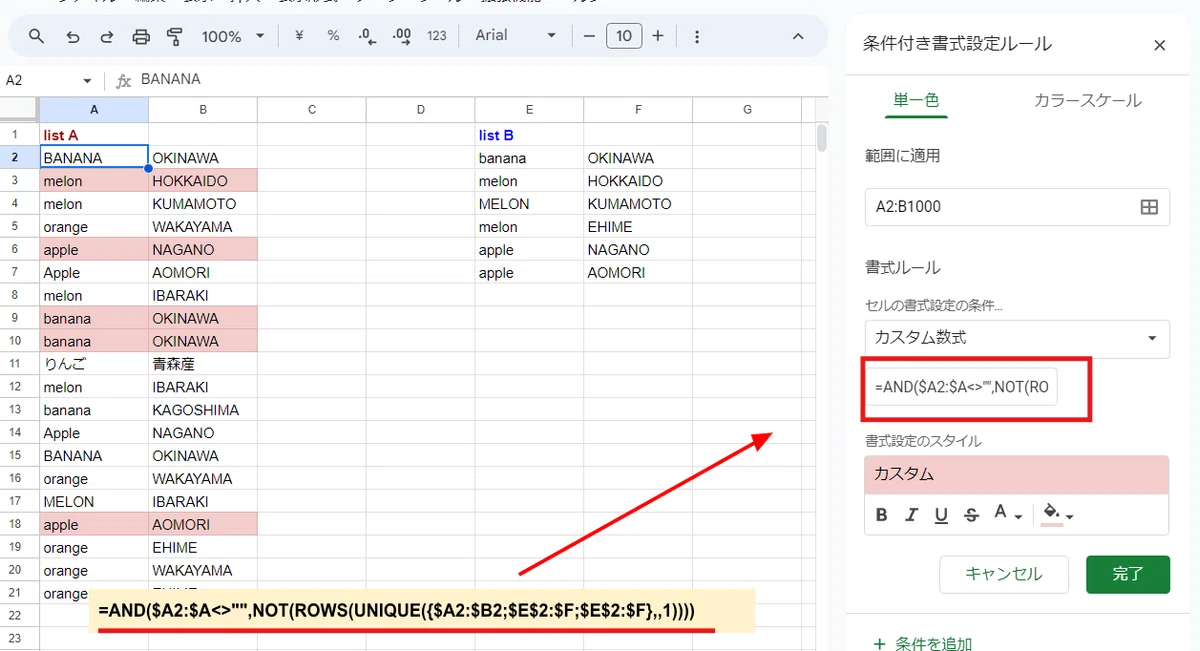Select the りんご cell
This screenshot has height=651, width=1200.
[x=94, y=365]
